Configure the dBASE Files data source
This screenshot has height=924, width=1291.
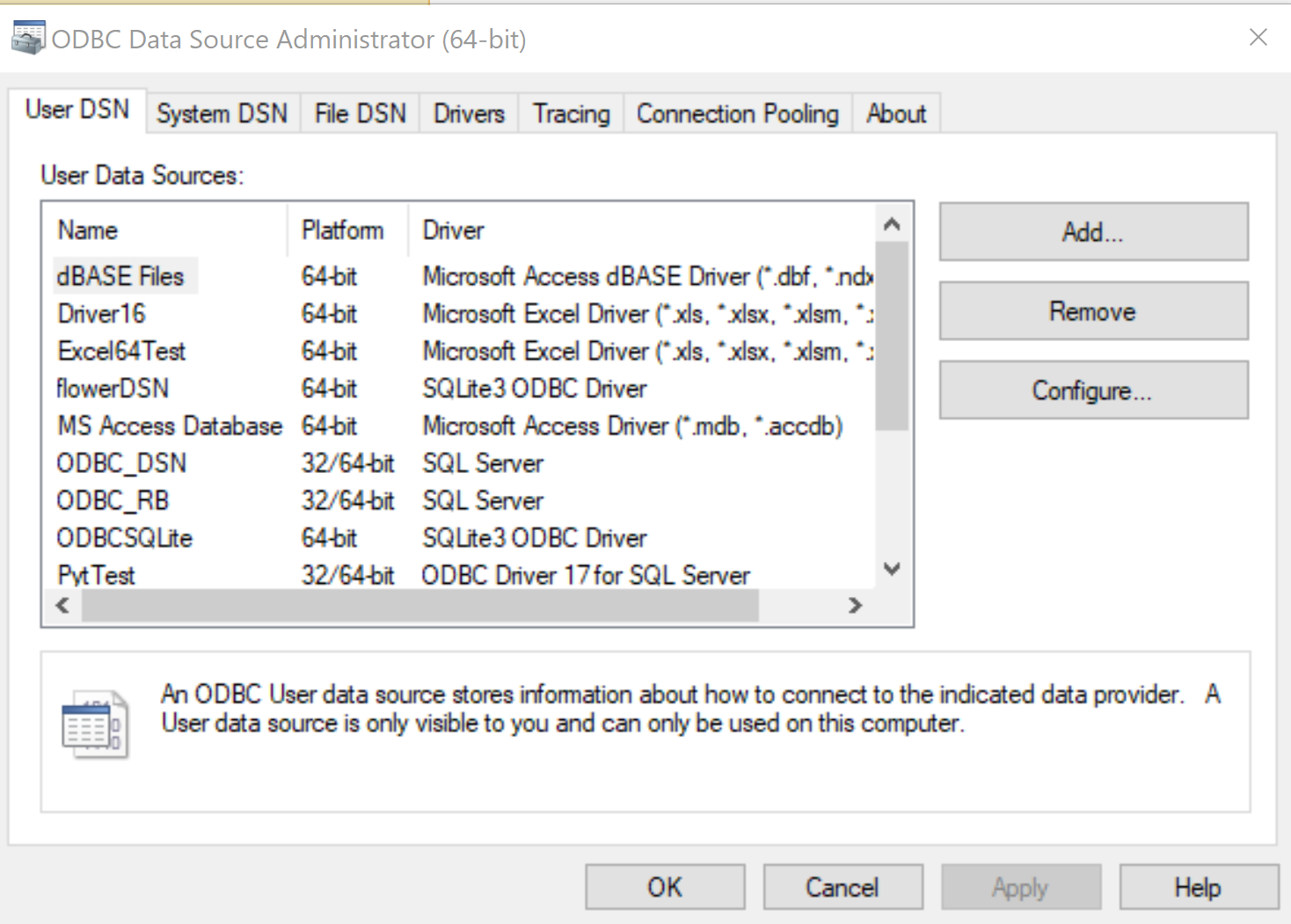(1093, 389)
